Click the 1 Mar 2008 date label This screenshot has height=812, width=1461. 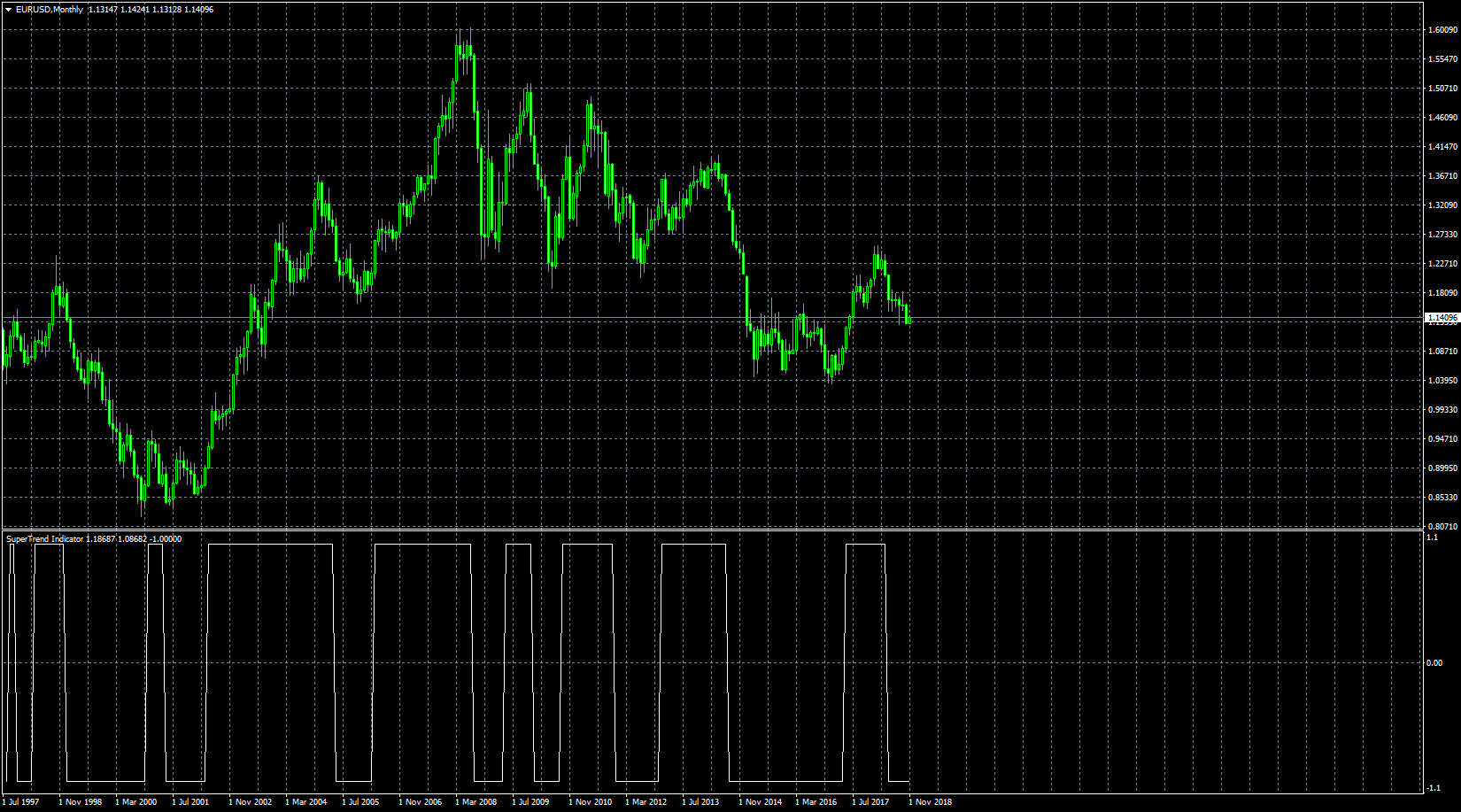pyautogui.click(x=476, y=802)
